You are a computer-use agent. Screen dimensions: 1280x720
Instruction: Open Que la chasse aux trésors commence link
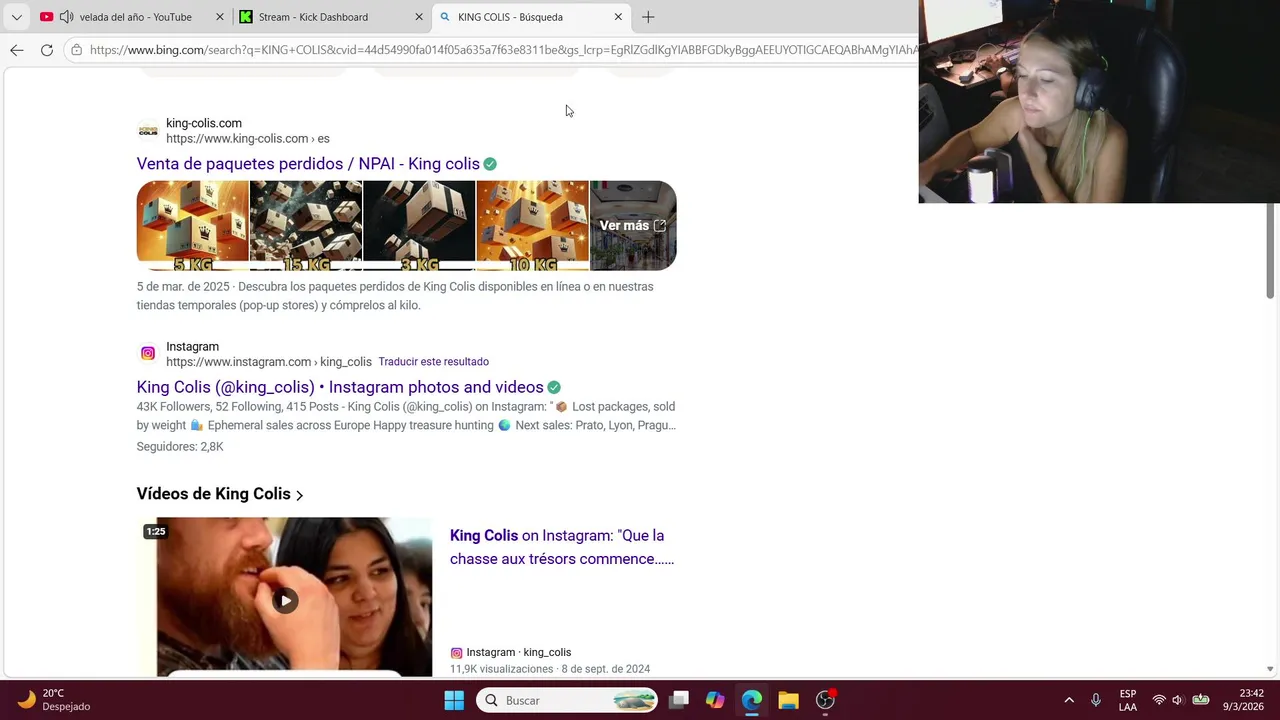click(562, 547)
